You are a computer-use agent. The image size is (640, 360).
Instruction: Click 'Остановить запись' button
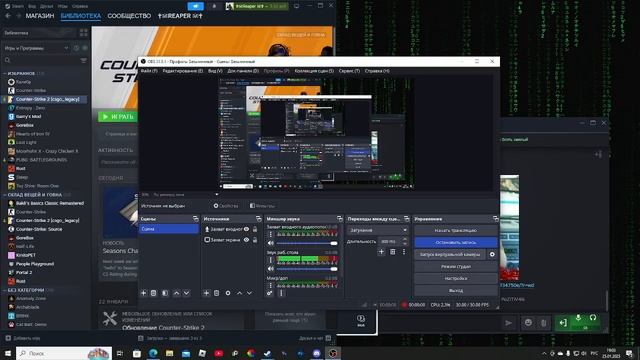[456, 242]
